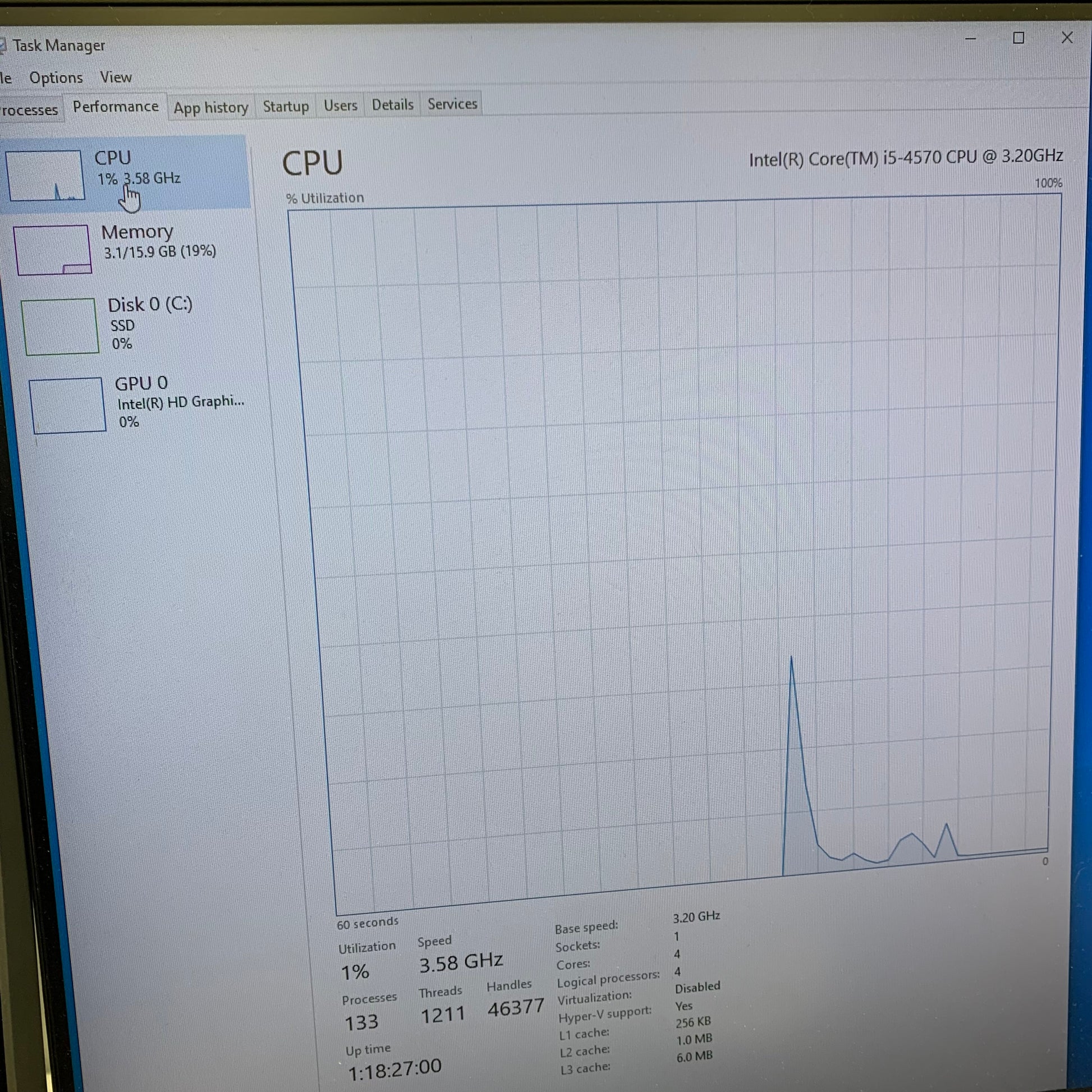Open the Disk 0 (C:) performance graph
This screenshot has height=1092, width=1092.
coord(60,326)
